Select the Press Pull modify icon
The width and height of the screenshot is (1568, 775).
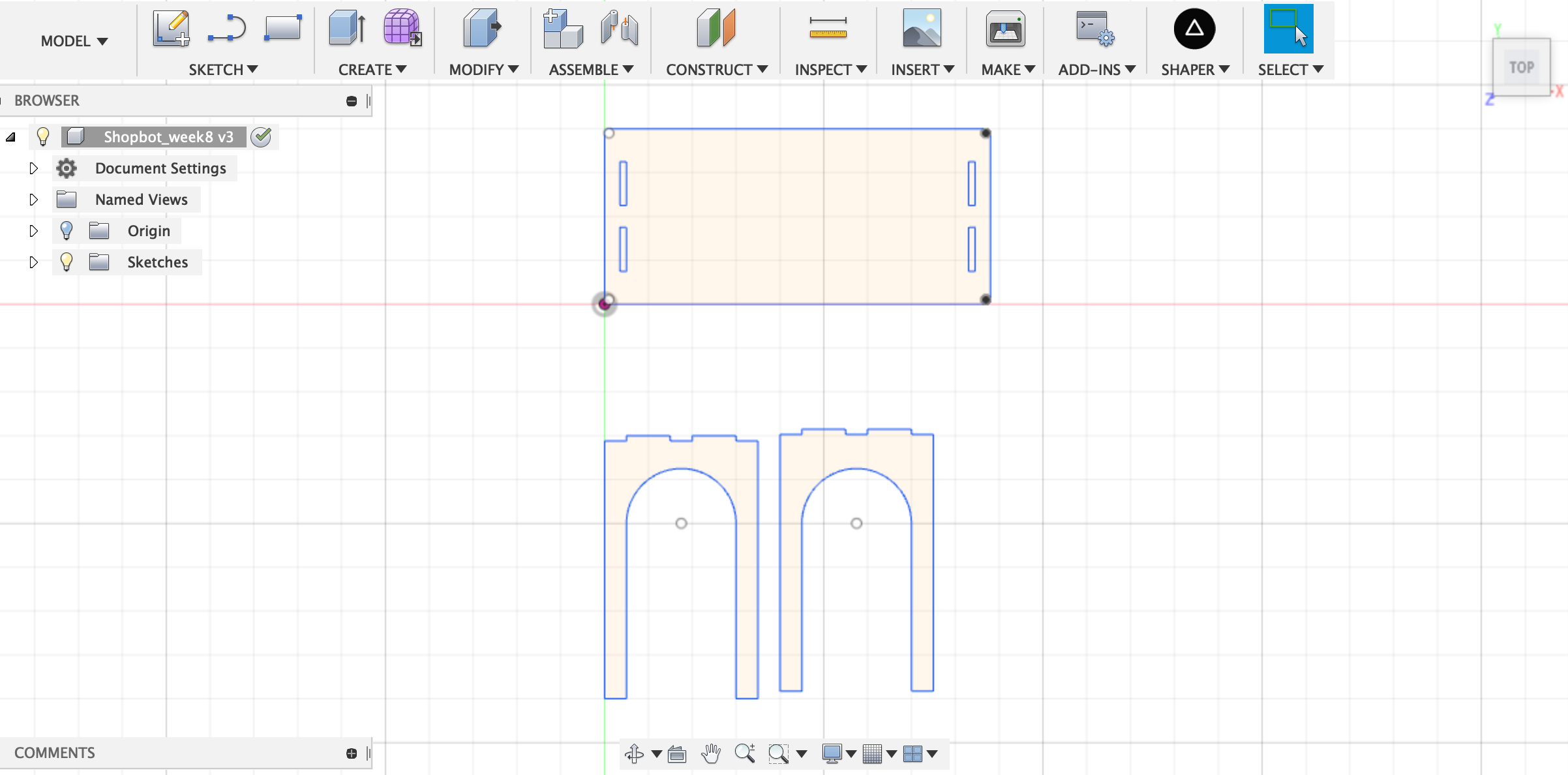481,29
